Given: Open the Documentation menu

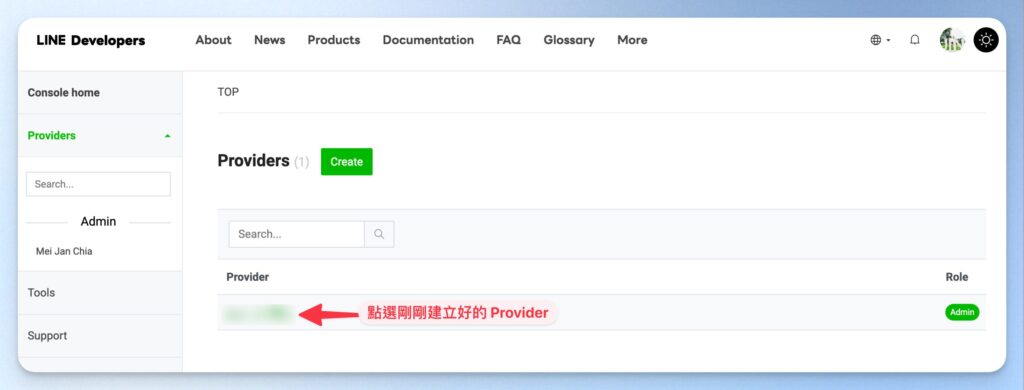Looking at the screenshot, I should coord(428,40).
